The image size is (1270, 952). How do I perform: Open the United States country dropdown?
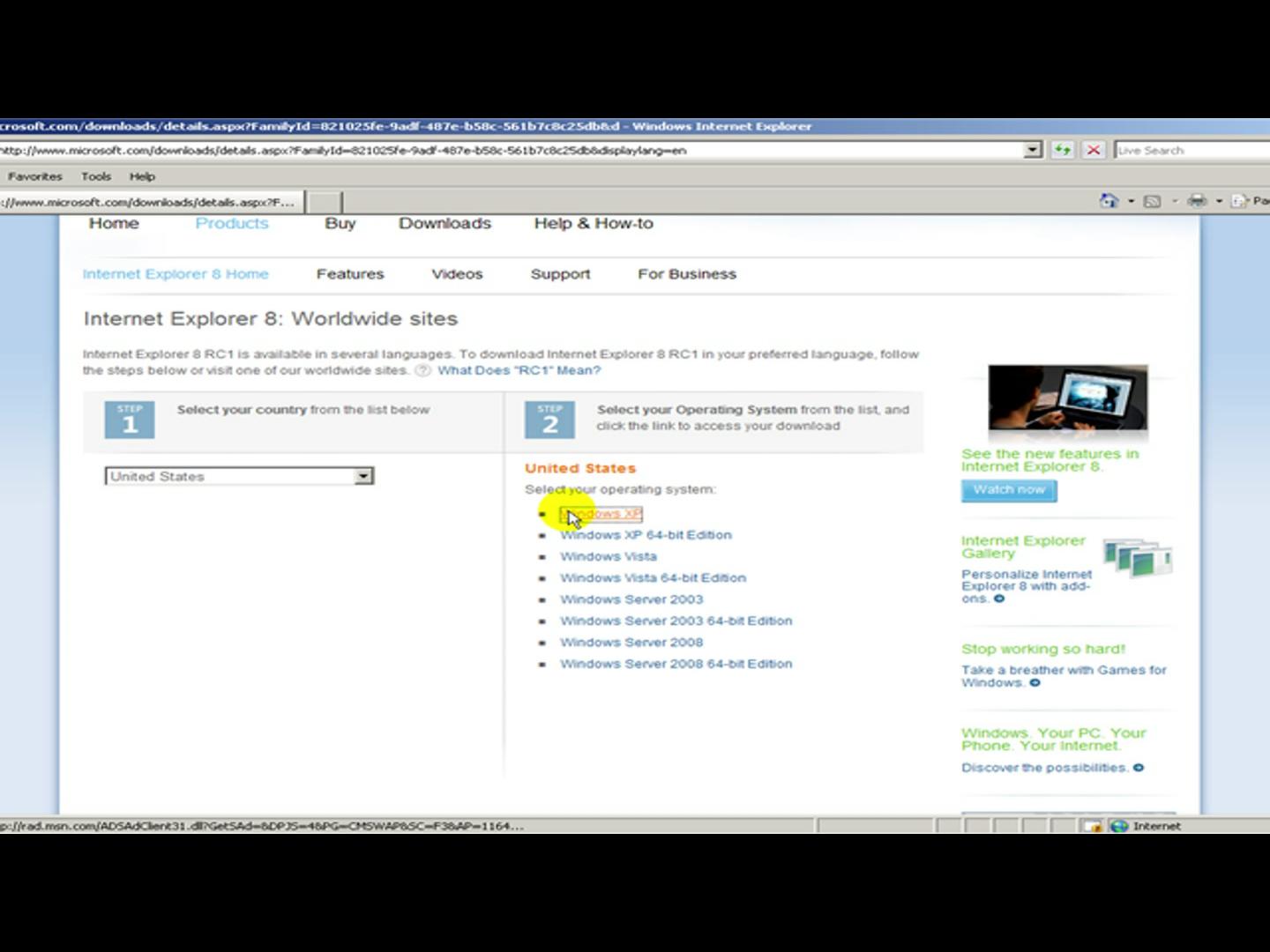tap(363, 476)
